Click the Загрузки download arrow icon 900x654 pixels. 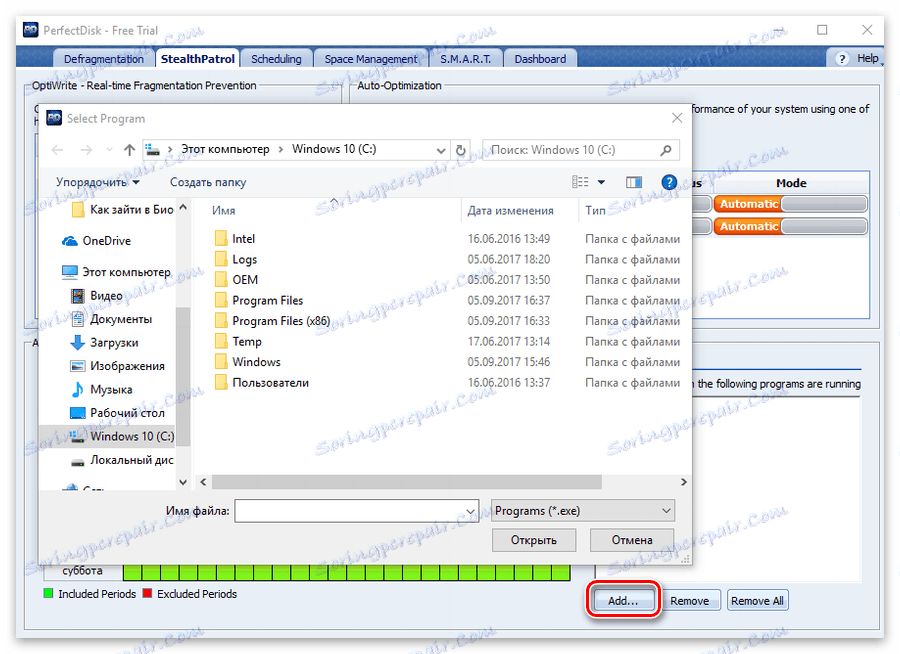coord(77,343)
